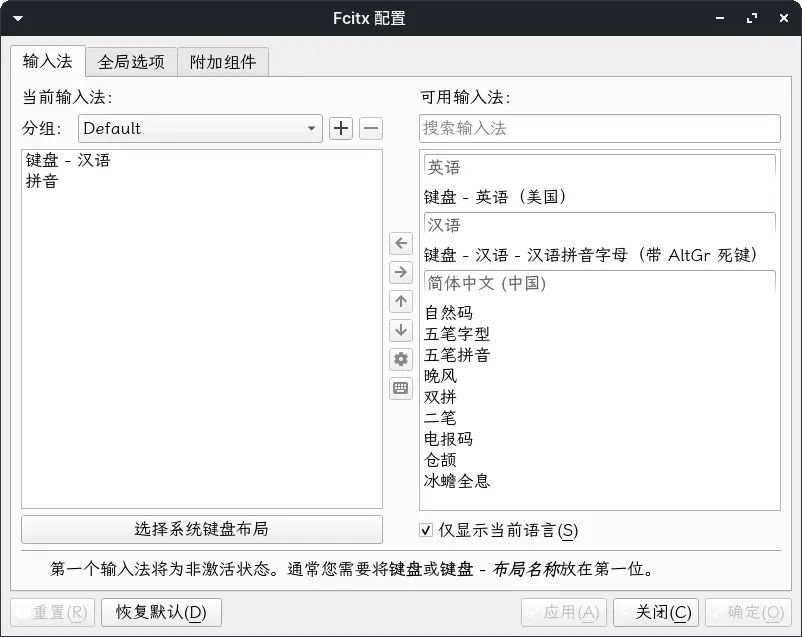Screen dimensions: 802x637
Task: Click 选择系统键盘布局 button
Action: 202,529
